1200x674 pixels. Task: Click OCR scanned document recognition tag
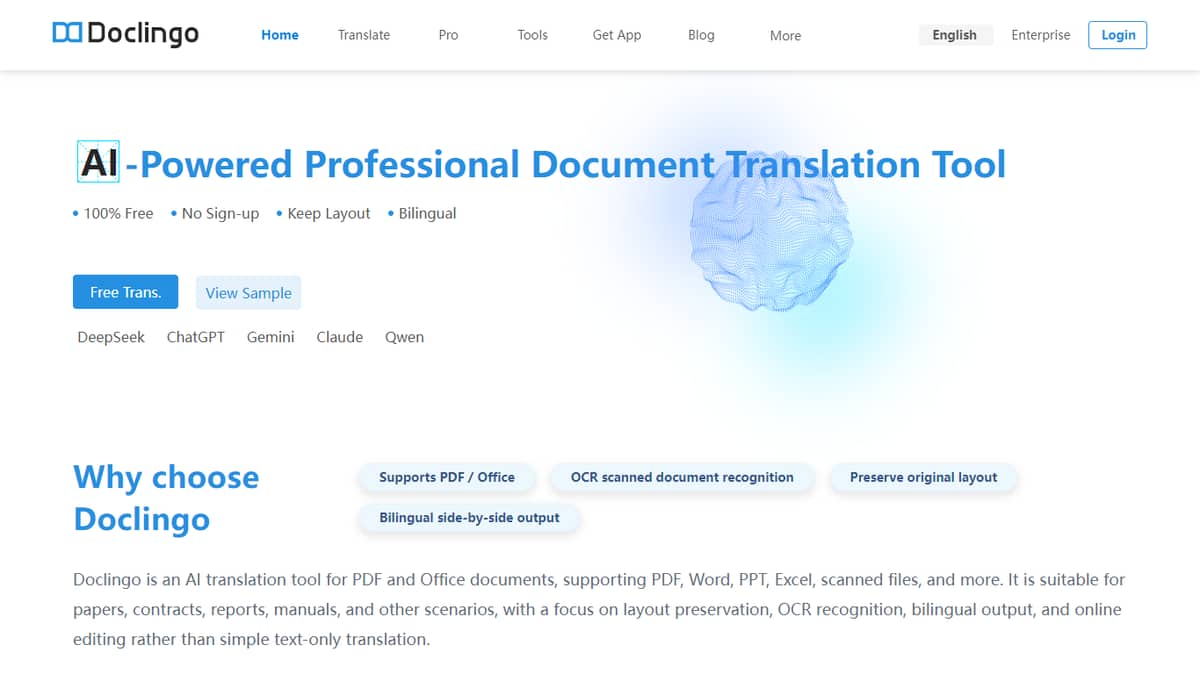682,478
